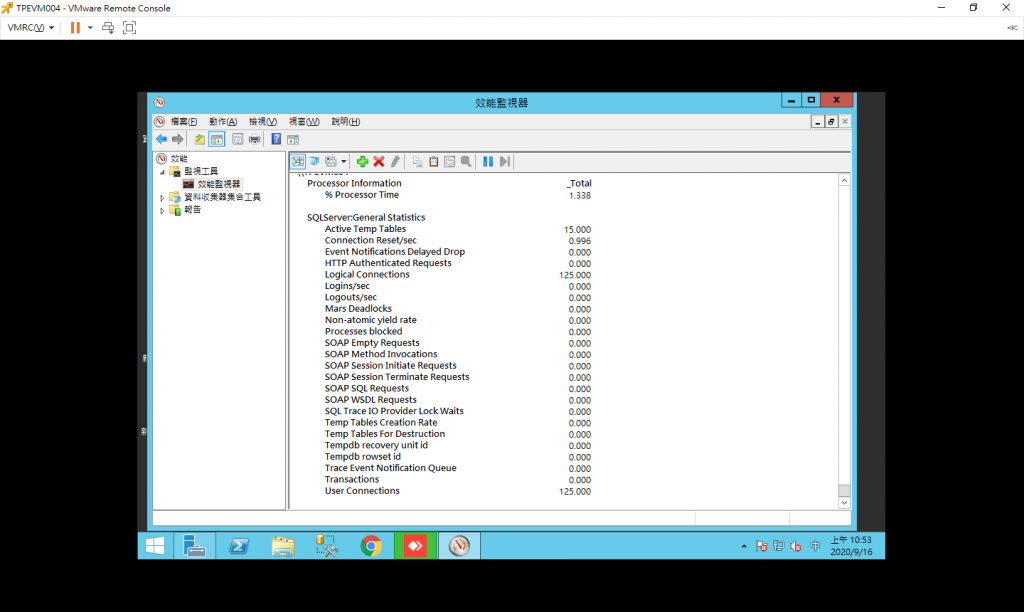Select the 監視工具 folder in tree
Screen dimensions: 1024x612
pos(200,171)
